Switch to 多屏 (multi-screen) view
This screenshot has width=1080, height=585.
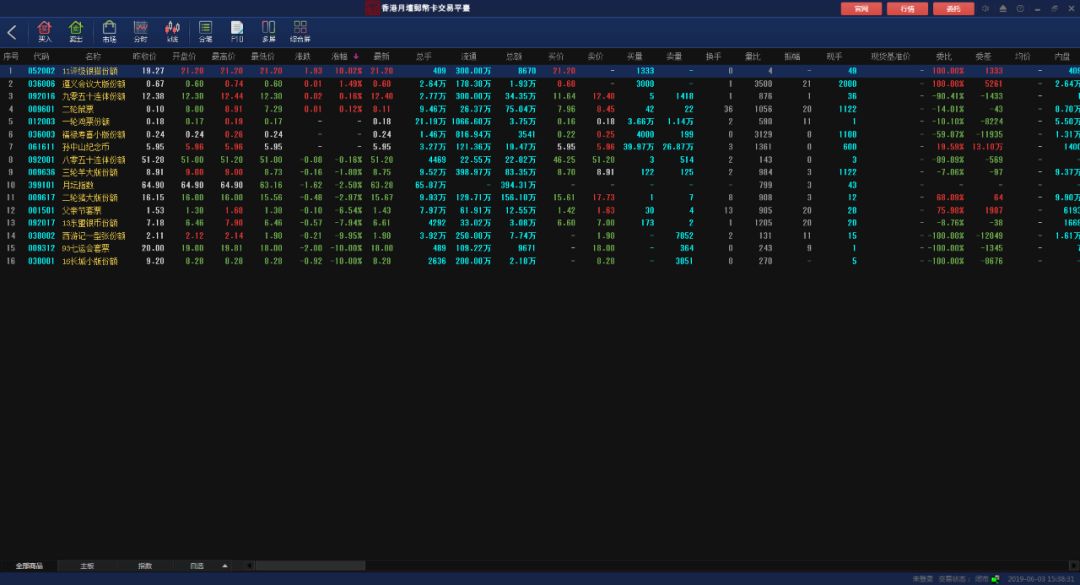269,32
